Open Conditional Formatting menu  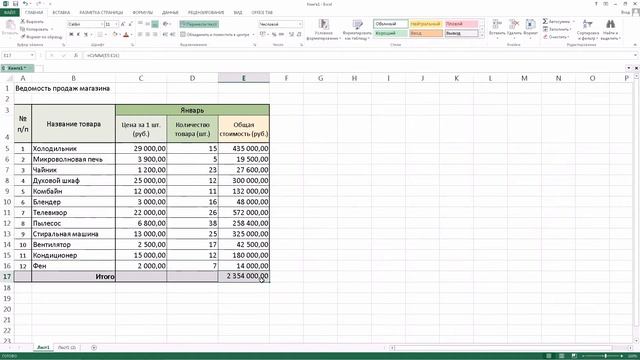[323, 29]
